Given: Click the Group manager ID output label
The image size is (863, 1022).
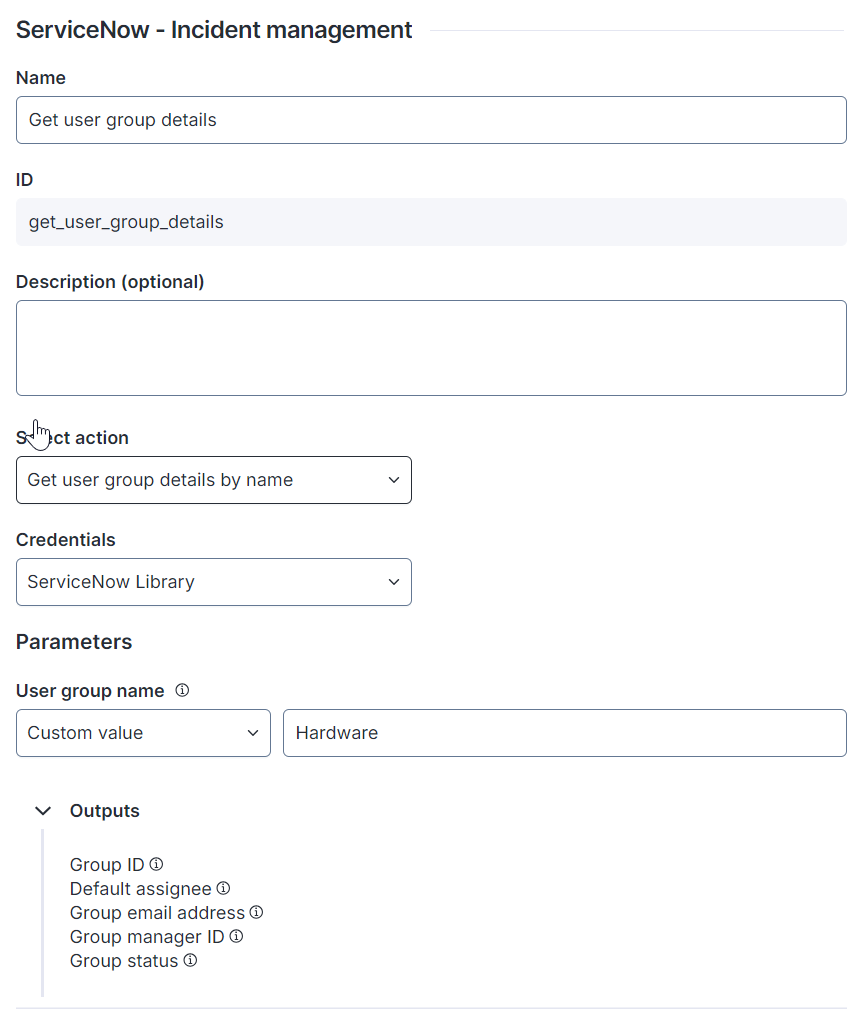Looking at the screenshot, I should tap(147, 937).
